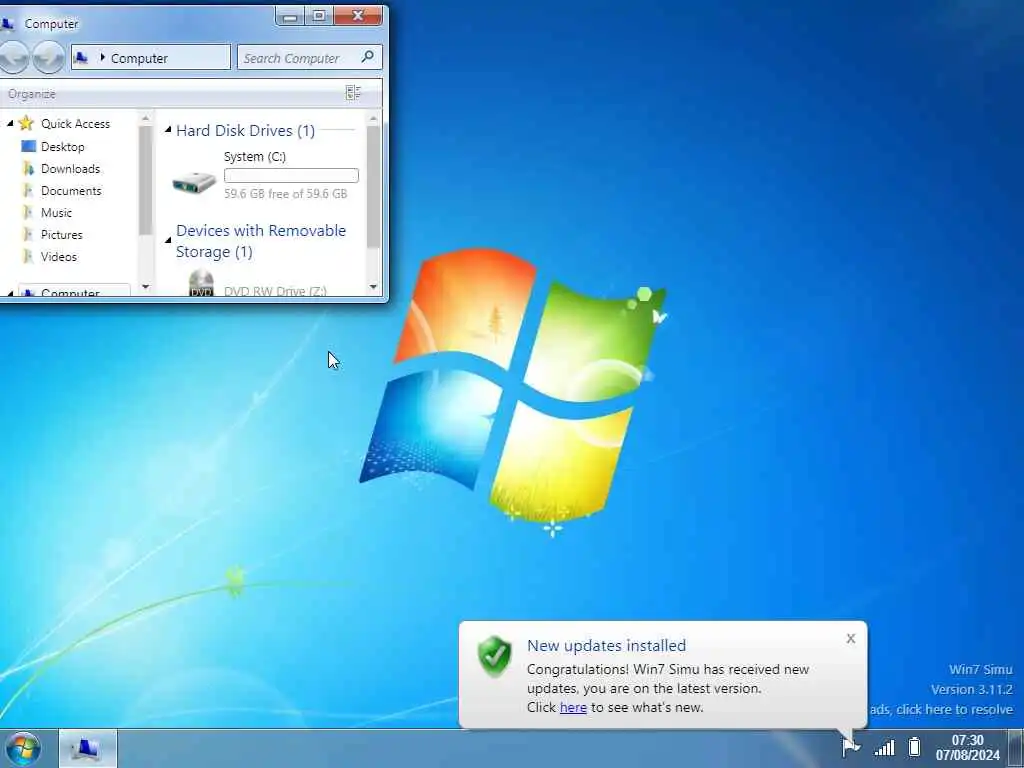1024x768 pixels.
Task: Click navigation pane scrollbar down arrow
Action: (145, 287)
